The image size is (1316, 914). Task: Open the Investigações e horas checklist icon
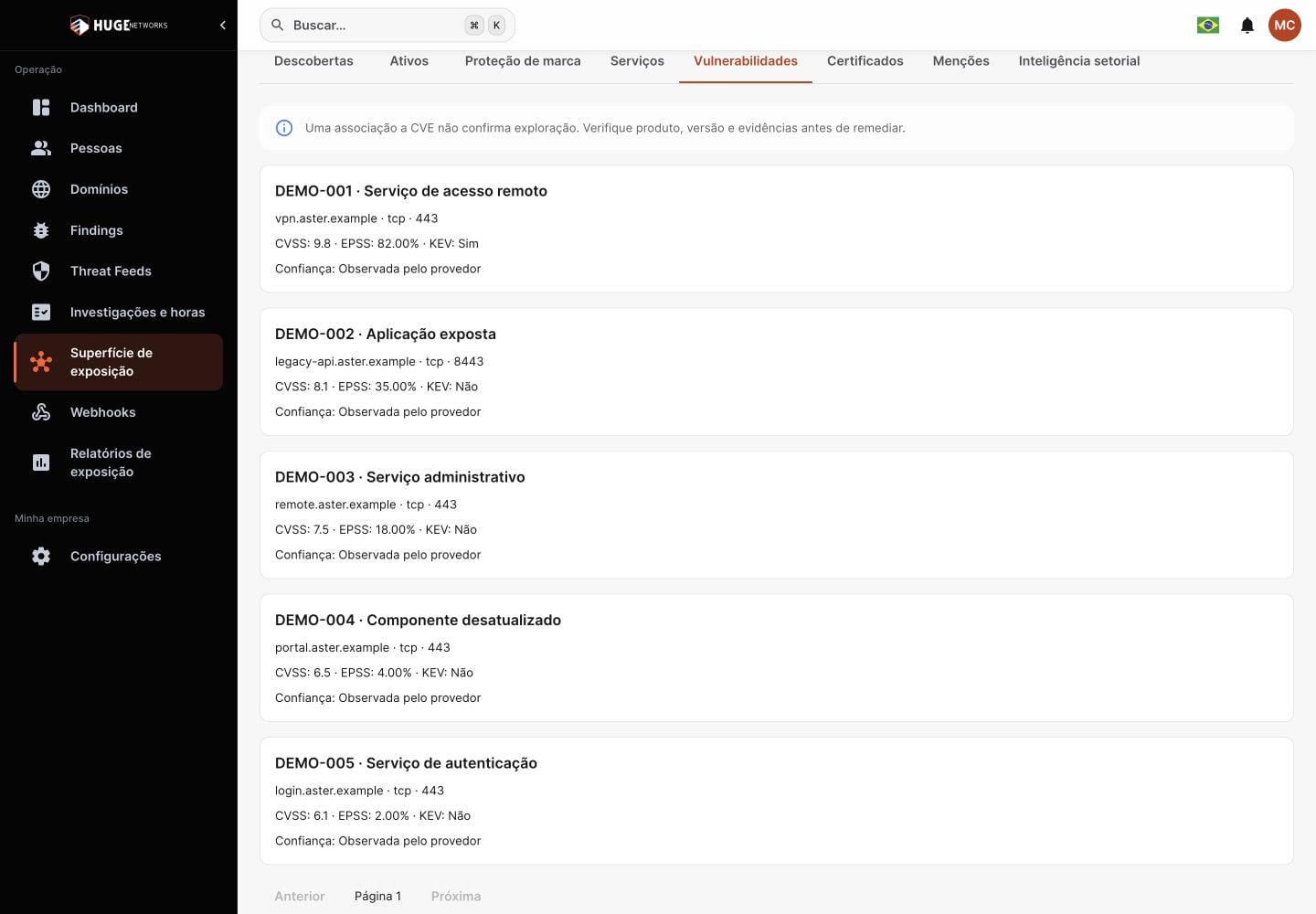tap(41, 312)
